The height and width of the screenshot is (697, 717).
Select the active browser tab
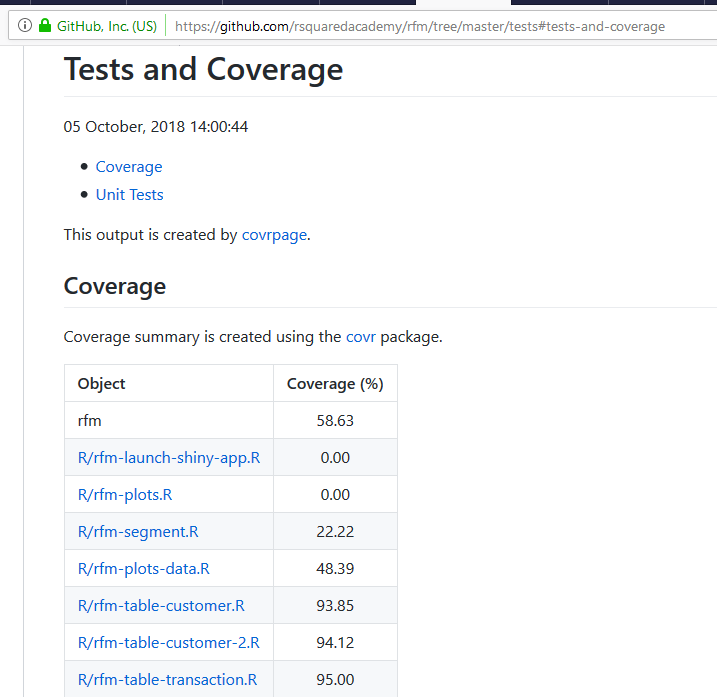point(463,2)
